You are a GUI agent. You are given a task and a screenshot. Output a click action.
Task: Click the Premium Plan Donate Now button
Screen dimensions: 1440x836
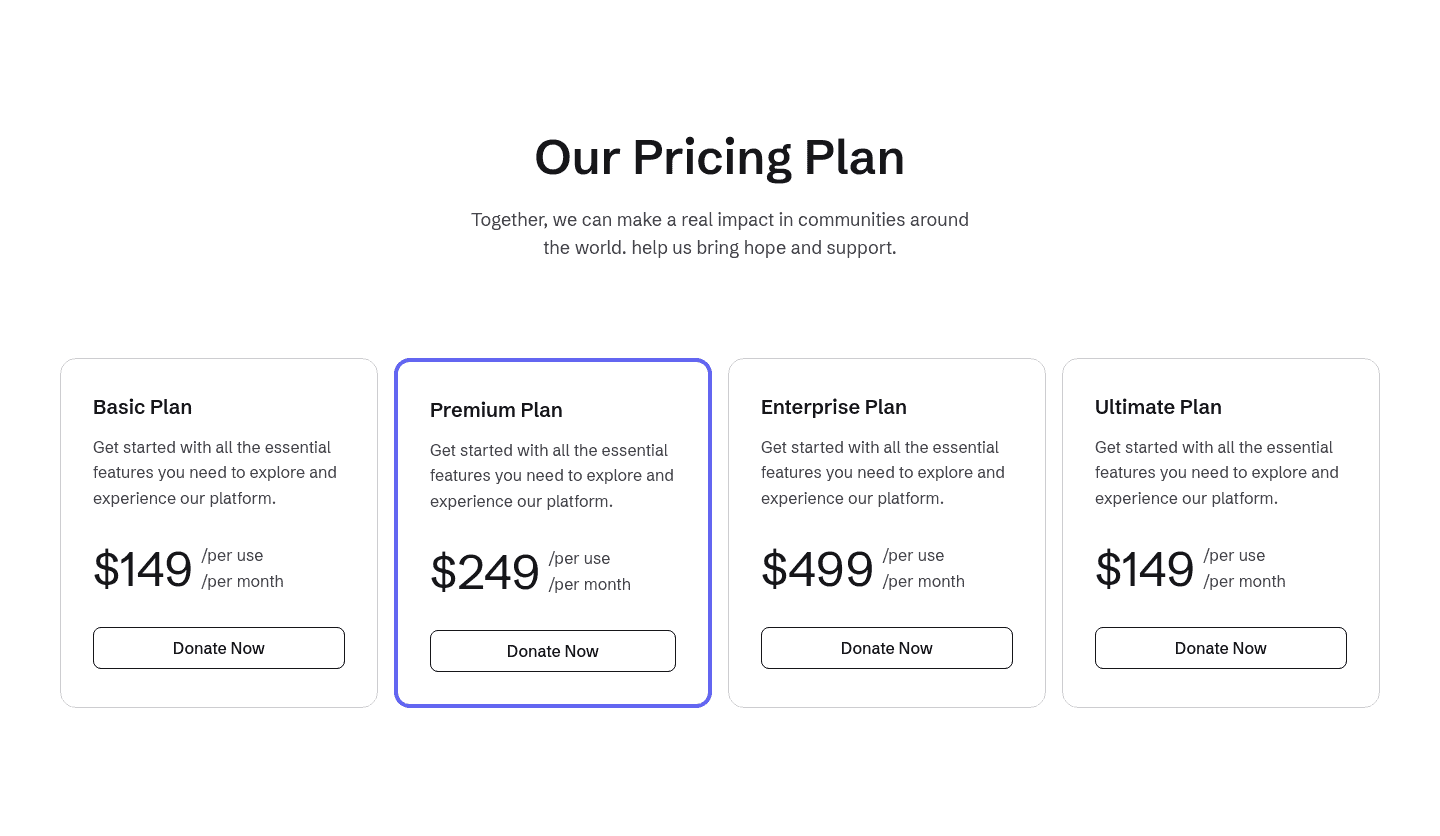click(552, 651)
